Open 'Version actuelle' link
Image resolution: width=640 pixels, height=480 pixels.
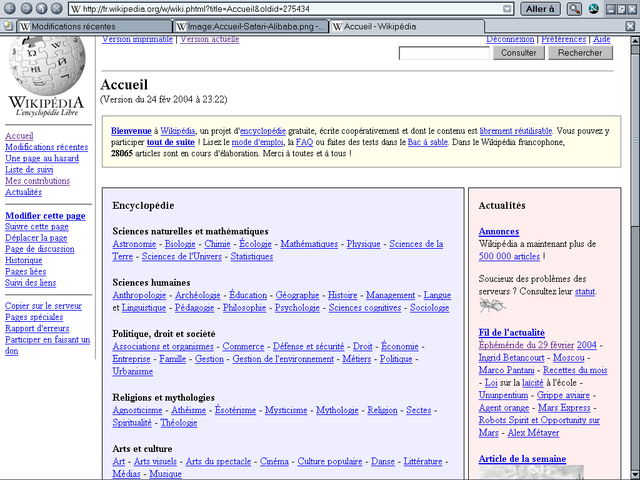(210, 39)
